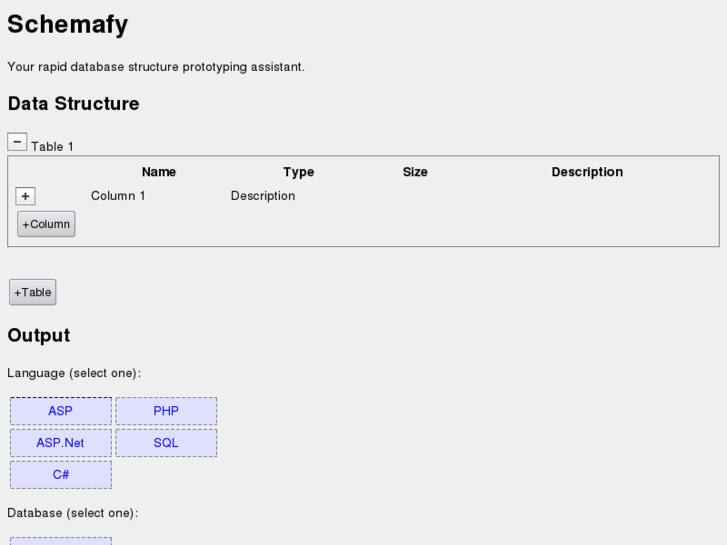Collapse Table 1 with the minus button

pos(17,143)
